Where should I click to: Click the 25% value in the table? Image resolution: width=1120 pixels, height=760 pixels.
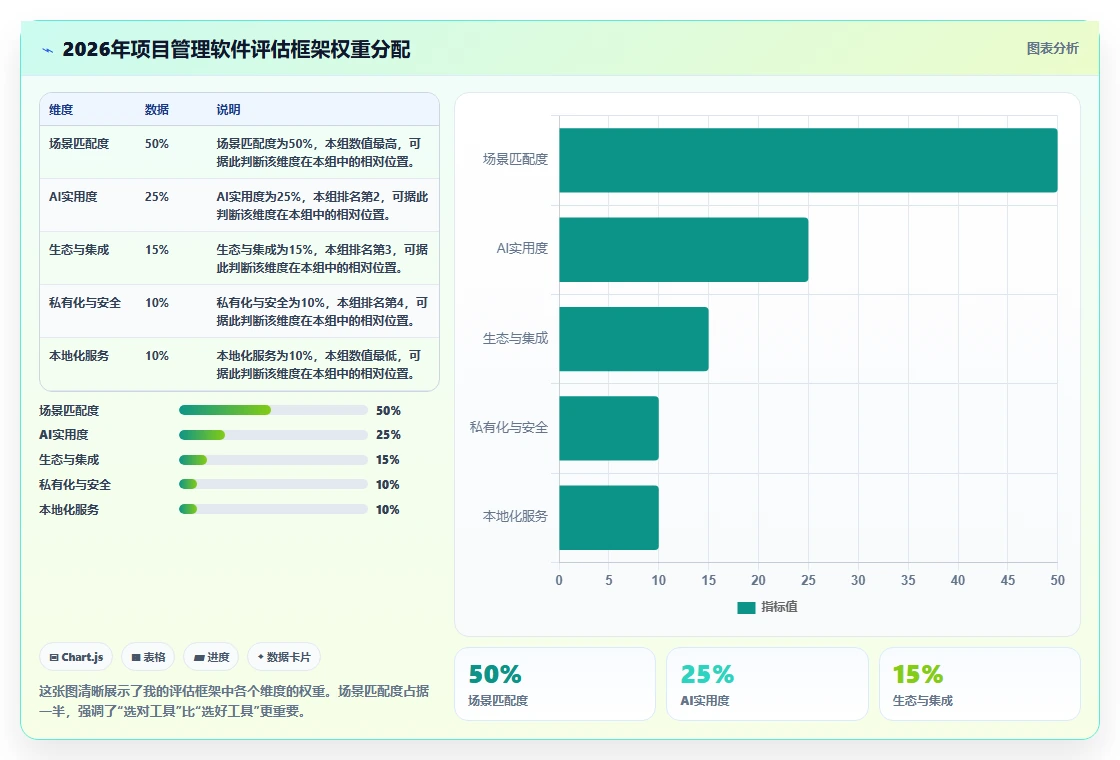tap(156, 196)
